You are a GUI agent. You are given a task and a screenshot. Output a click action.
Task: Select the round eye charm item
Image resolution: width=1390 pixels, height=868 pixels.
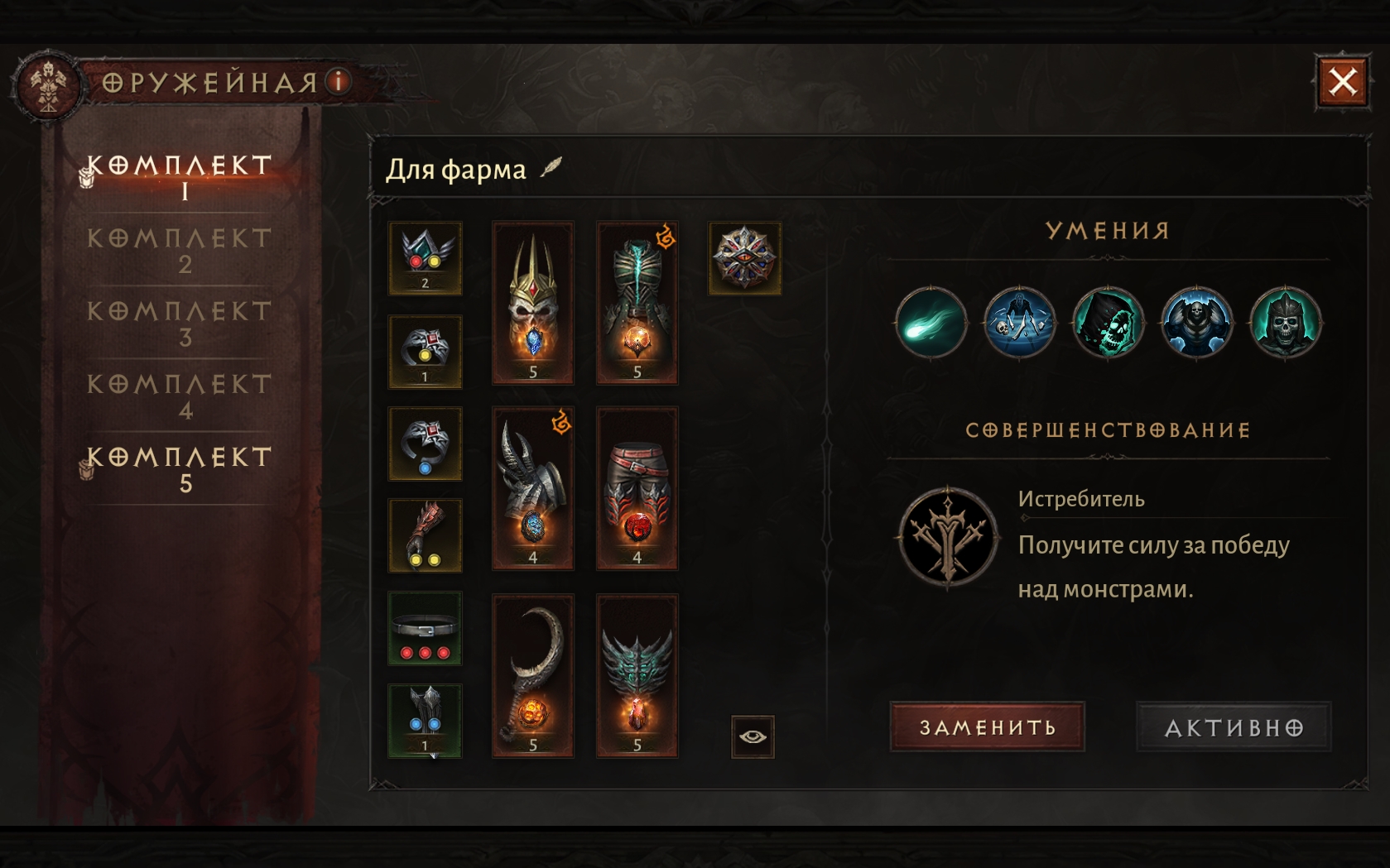coord(745,258)
